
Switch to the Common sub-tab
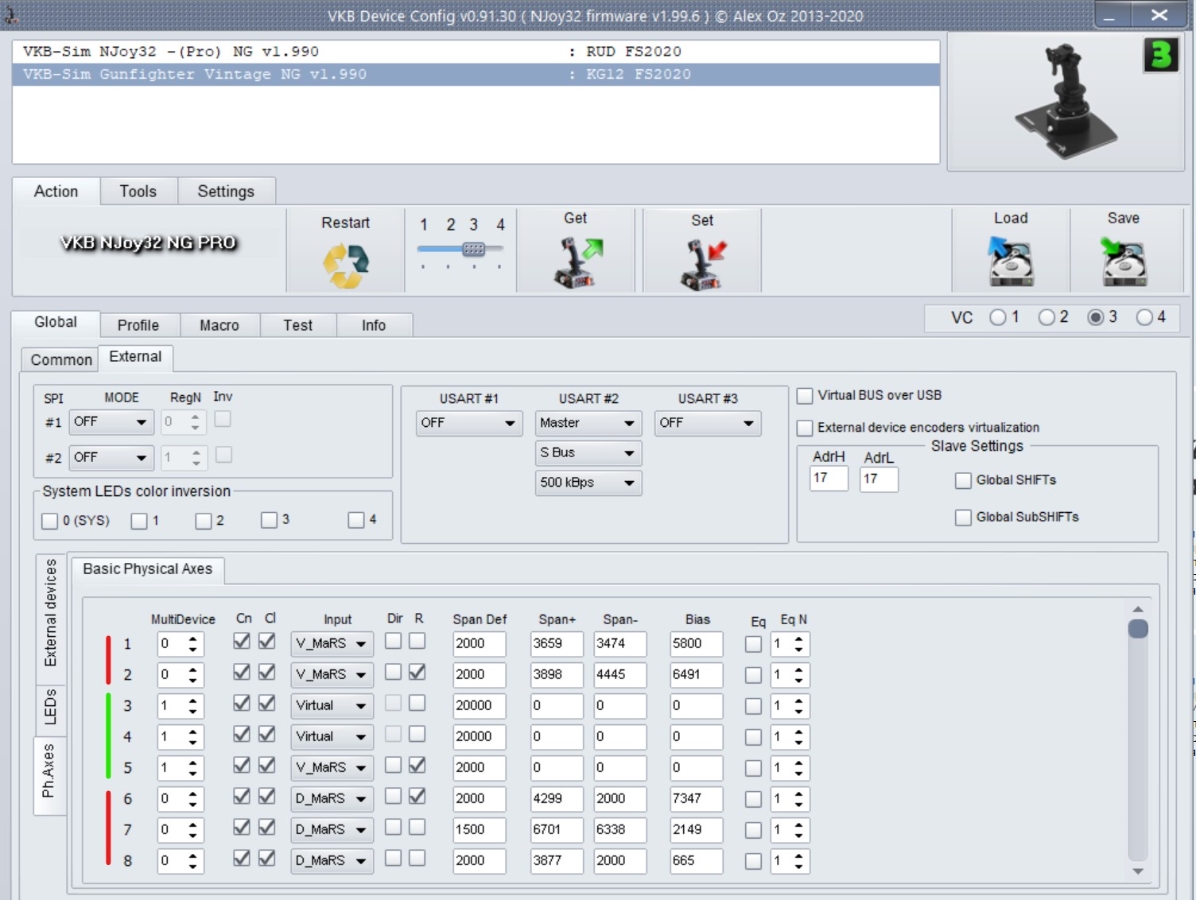(61, 360)
